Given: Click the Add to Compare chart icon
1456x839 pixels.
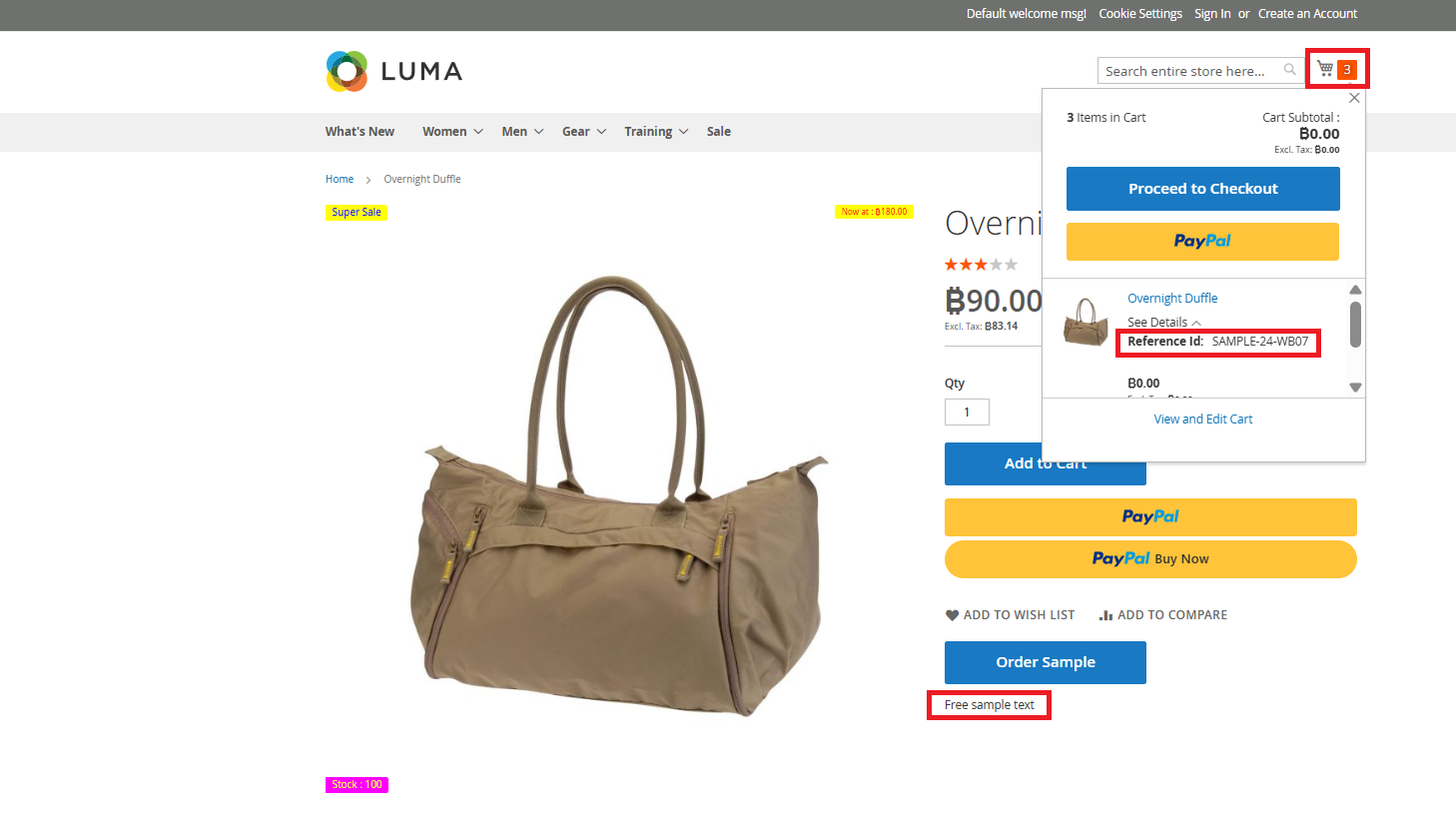Looking at the screenshot, I should [1105, 615].
